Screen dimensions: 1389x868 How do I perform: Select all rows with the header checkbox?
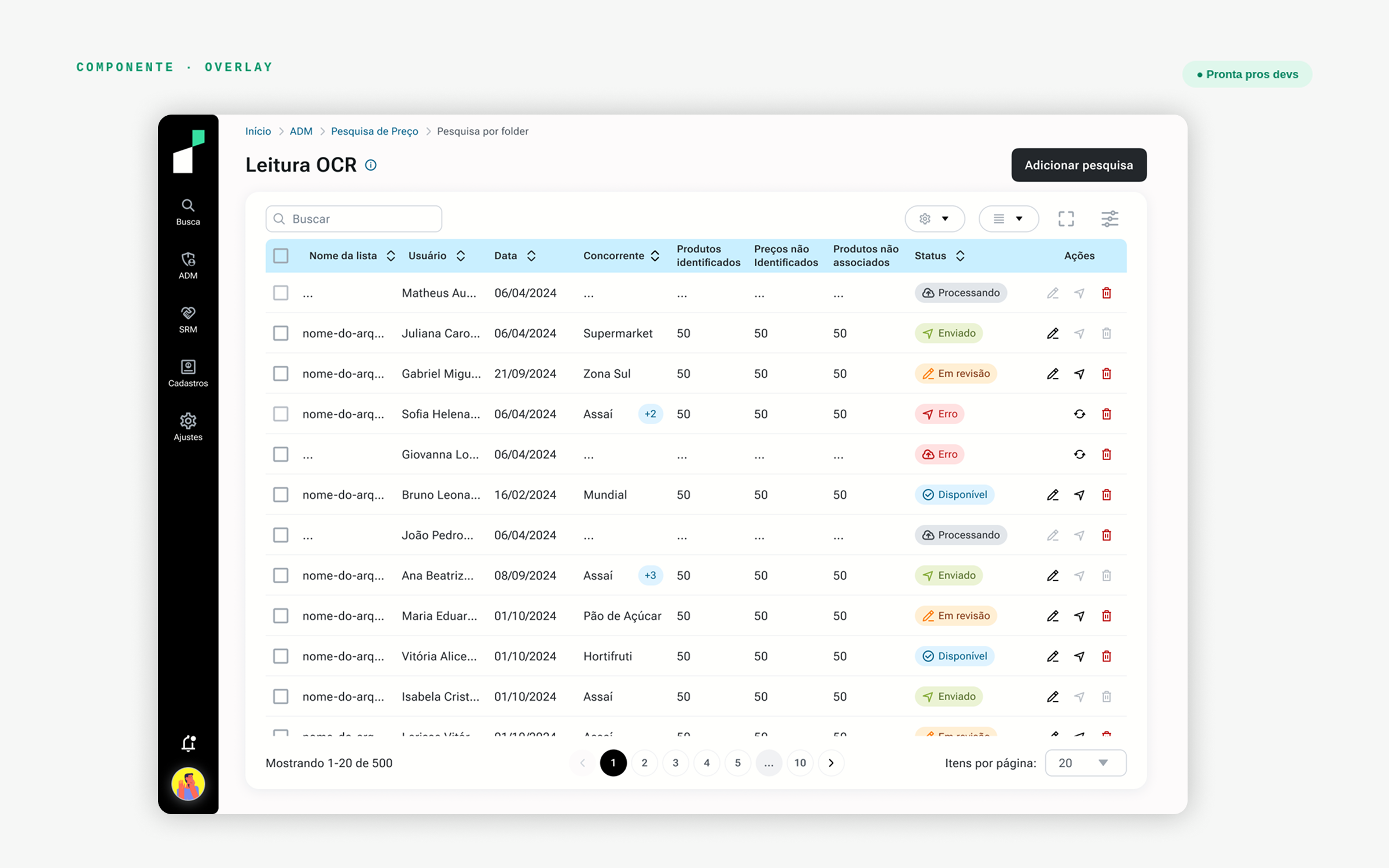click(281, 256)
